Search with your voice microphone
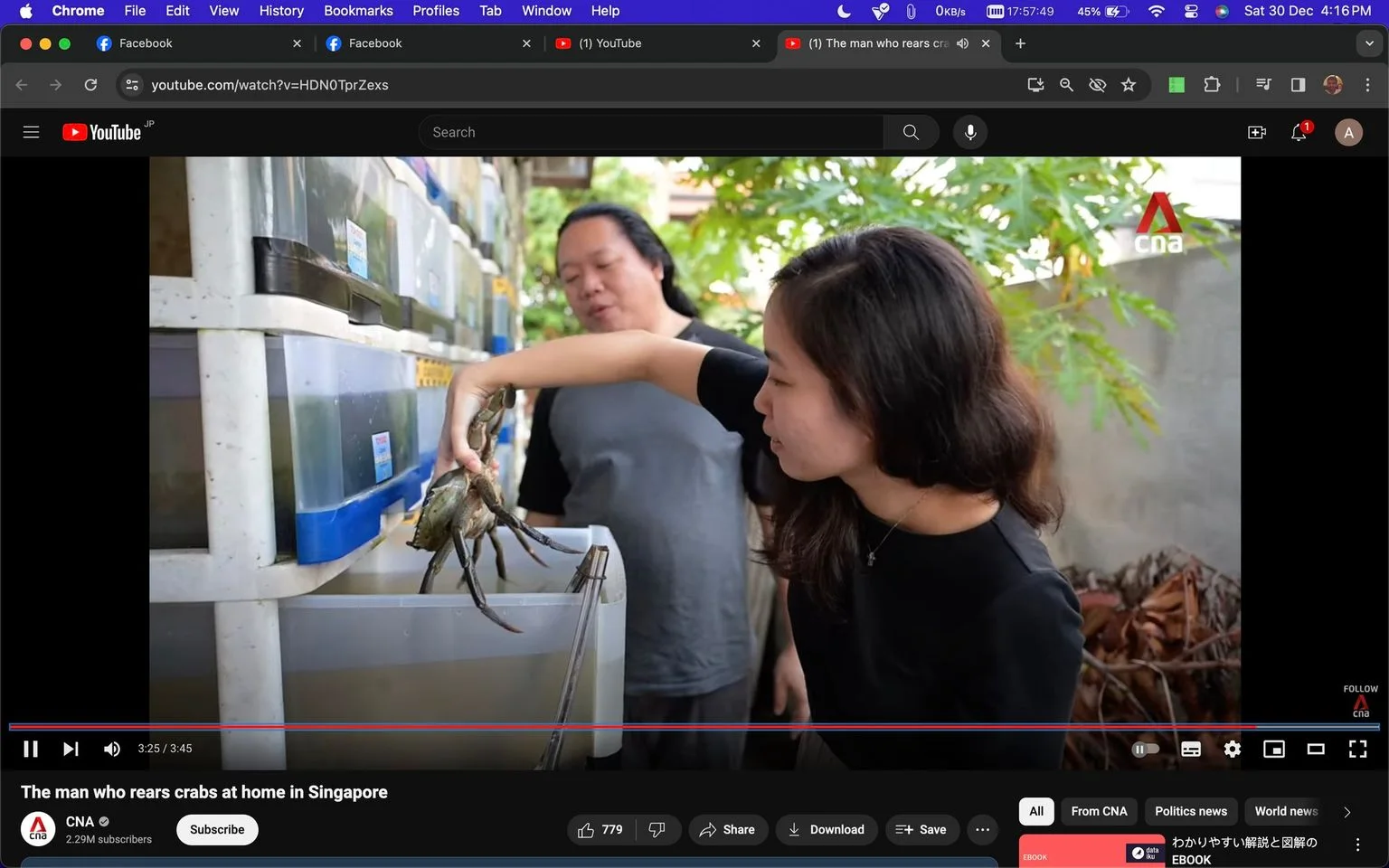The width and height of the screenshot is (1389, 868). click(x=970, y=132)
